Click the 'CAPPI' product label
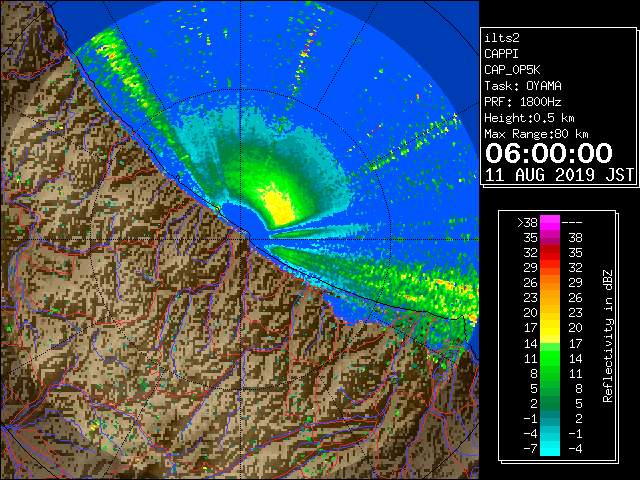 501,54
